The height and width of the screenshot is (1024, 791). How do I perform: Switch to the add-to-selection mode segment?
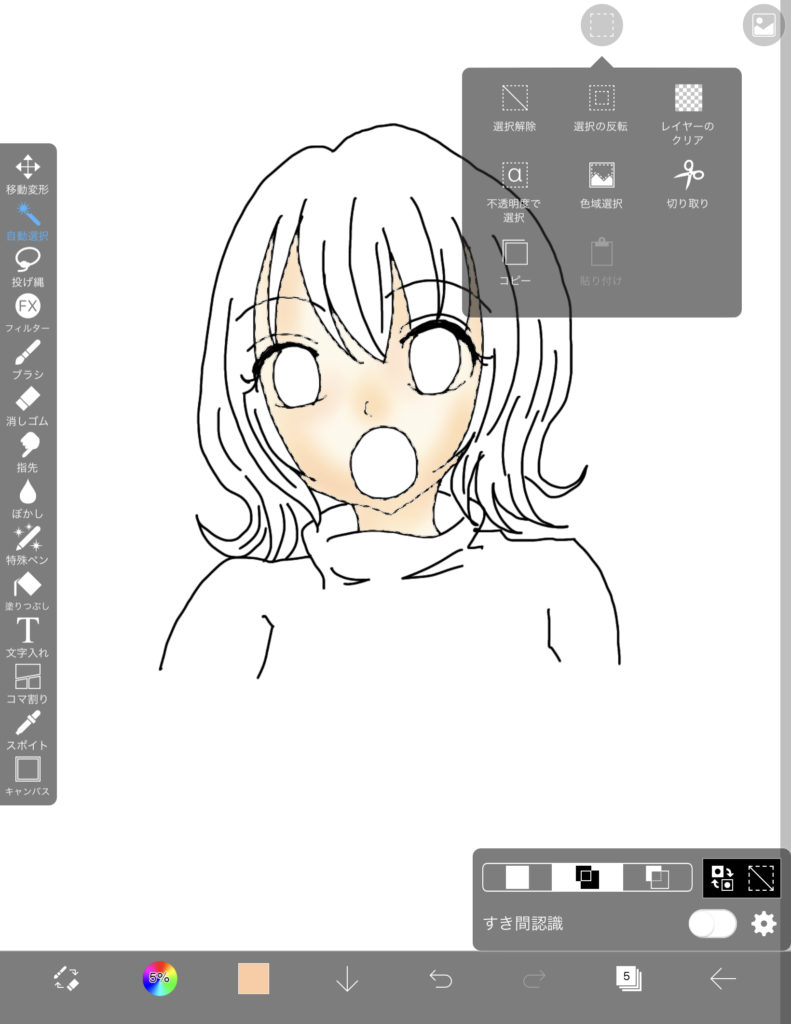(587, 877)
